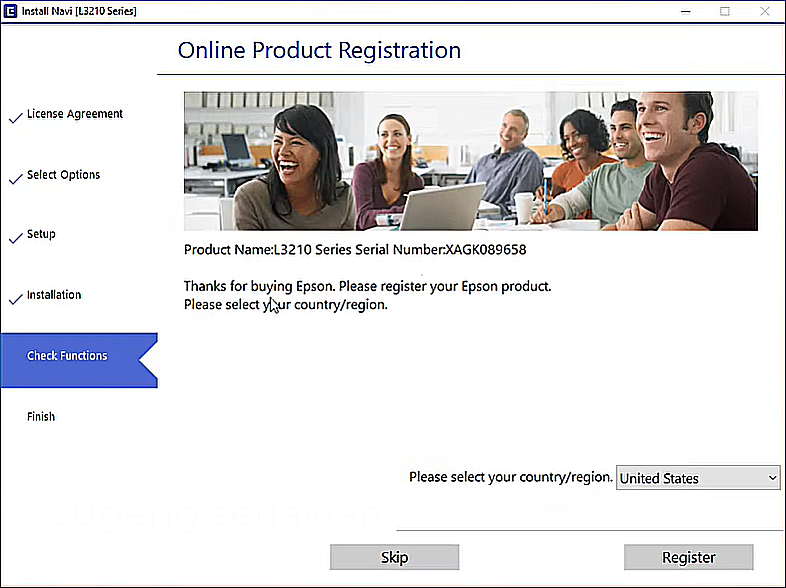Skip the online product registration

394,557
